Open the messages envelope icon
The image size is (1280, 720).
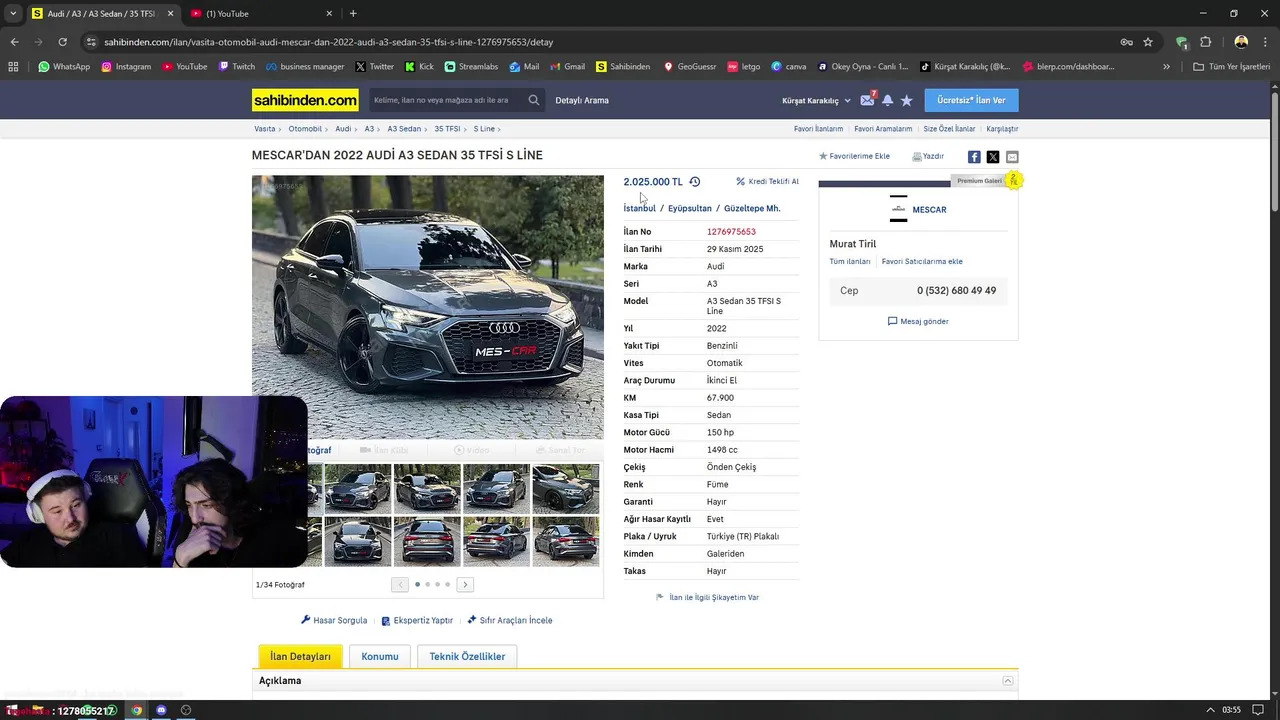click(867, 100)
